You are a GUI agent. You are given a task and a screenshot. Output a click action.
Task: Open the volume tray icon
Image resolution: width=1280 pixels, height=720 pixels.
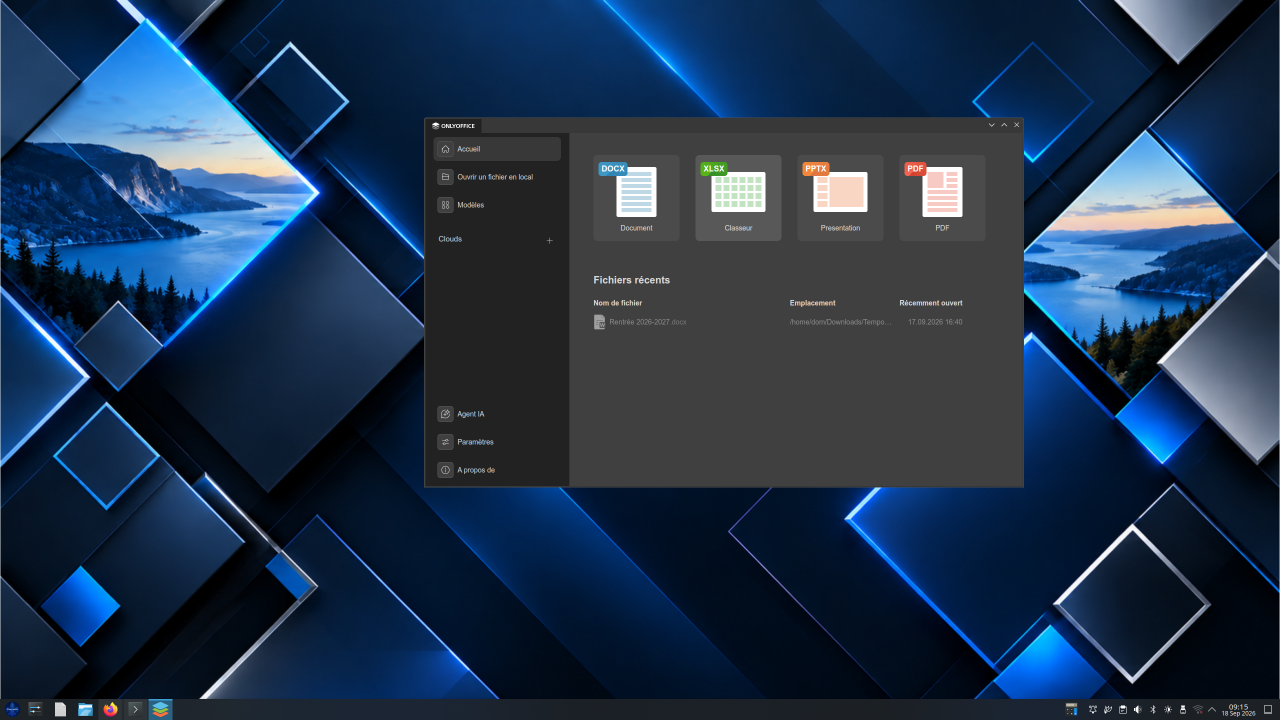1138,709
